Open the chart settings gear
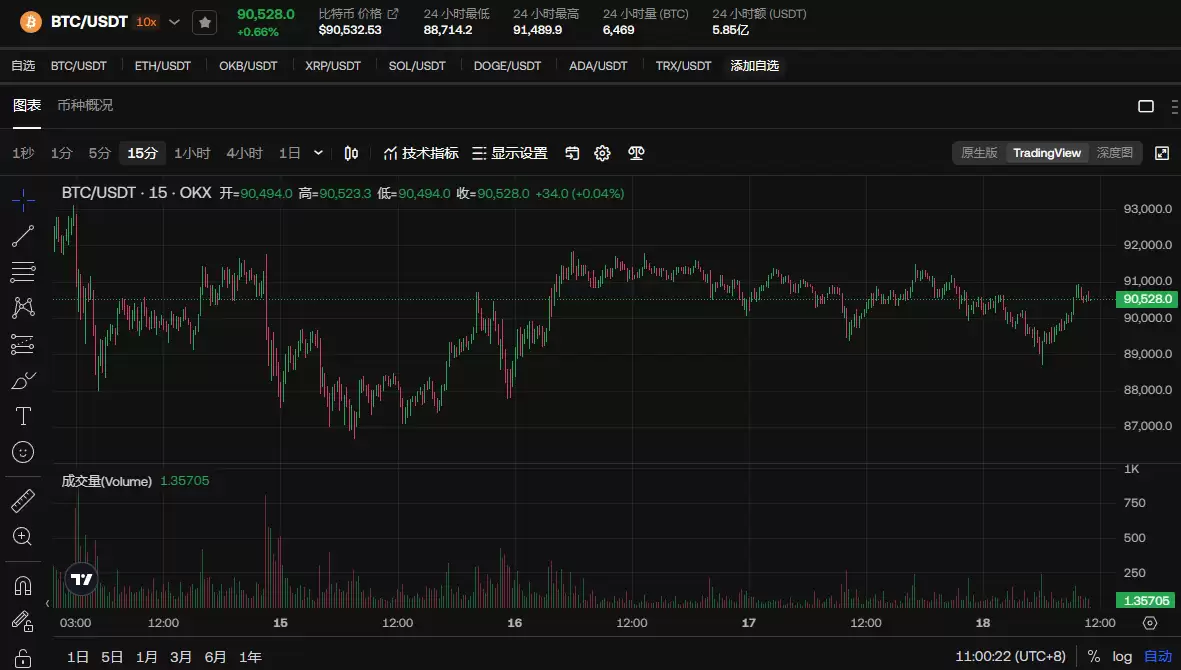1181x670 pixels. [x=602, y=153]
